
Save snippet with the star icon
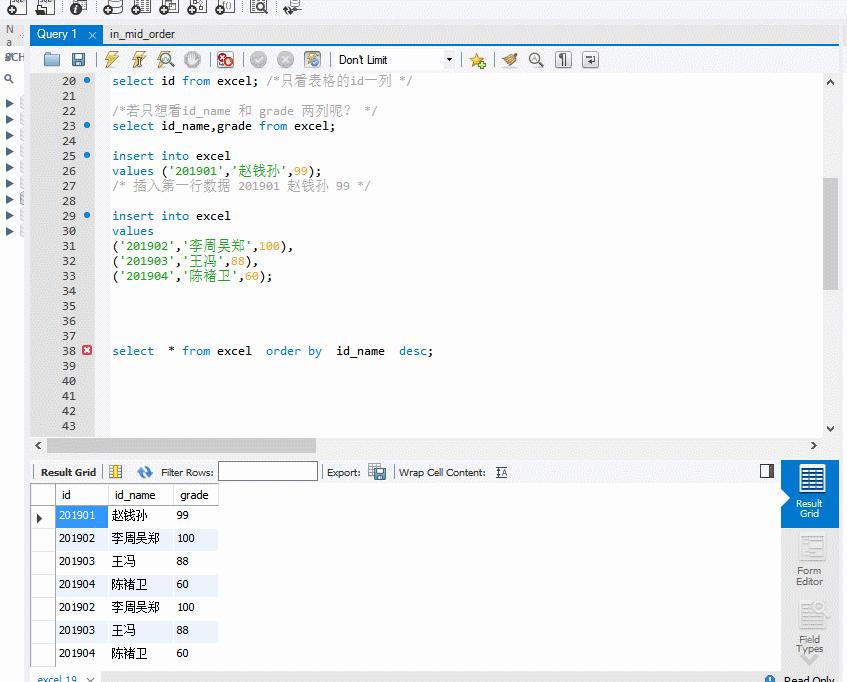tap(478, 60)
